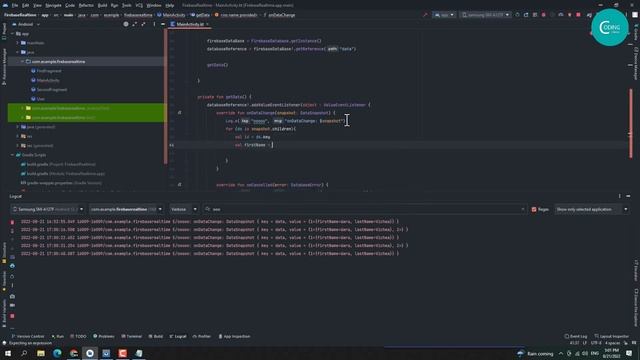Open the Show only selected application dropdown
Viewport: 640px width, 360px height.
coord(591,209)
